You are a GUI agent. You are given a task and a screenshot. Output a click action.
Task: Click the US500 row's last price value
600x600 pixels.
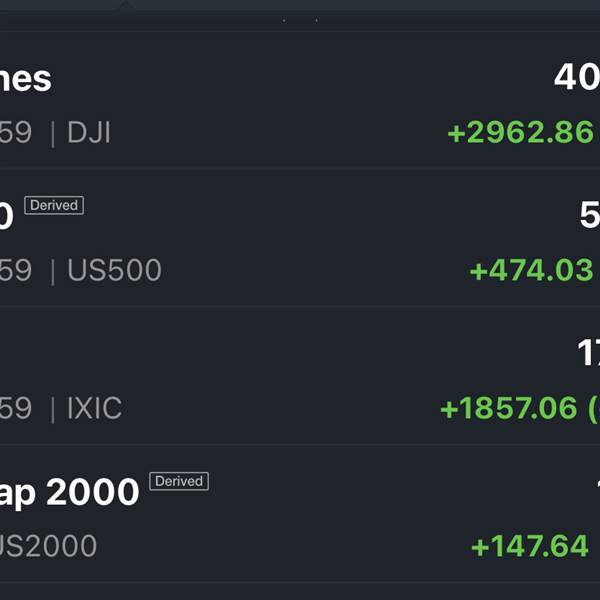tap(590, 215)
